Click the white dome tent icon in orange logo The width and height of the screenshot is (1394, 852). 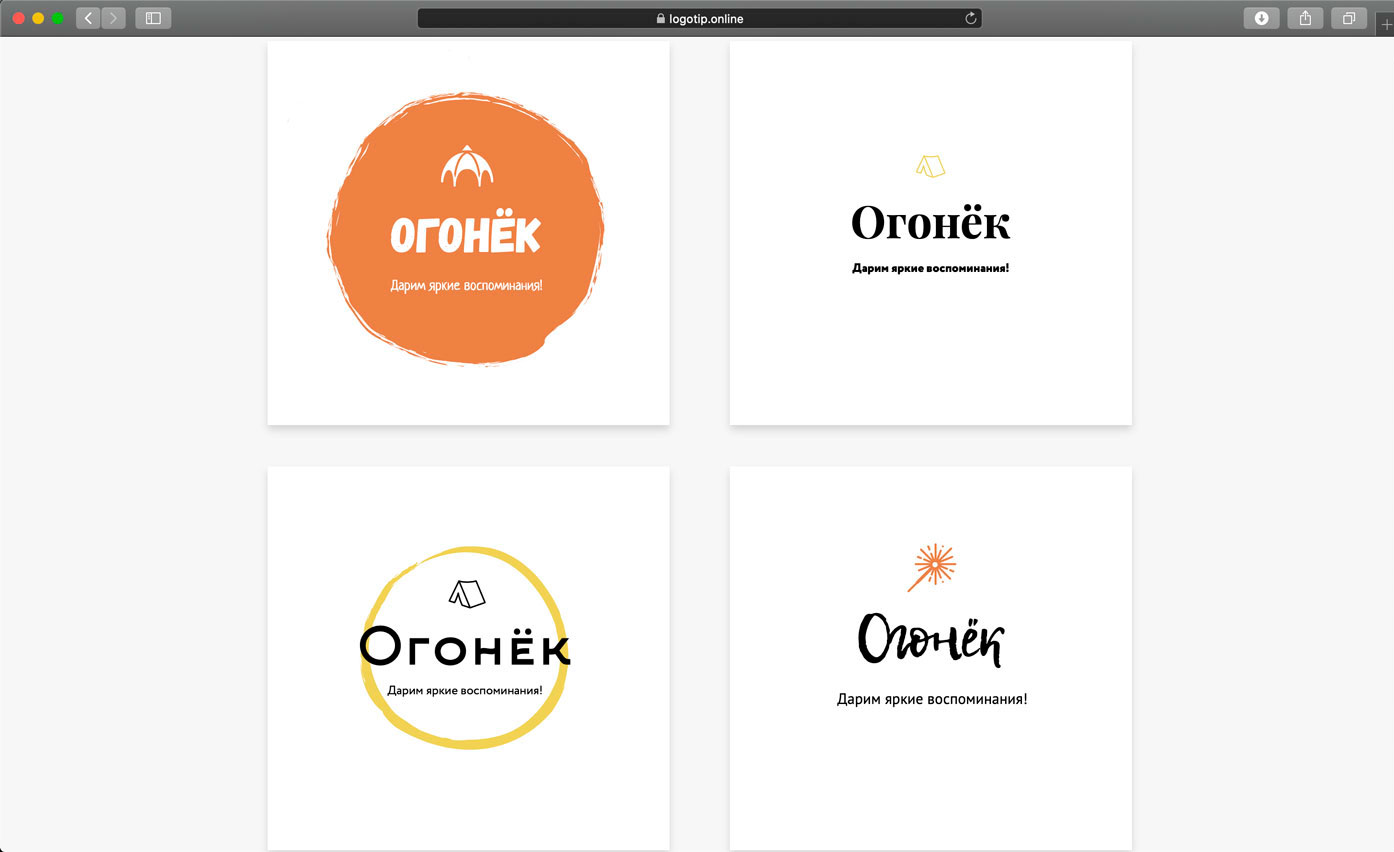click(x=468, y=166)
